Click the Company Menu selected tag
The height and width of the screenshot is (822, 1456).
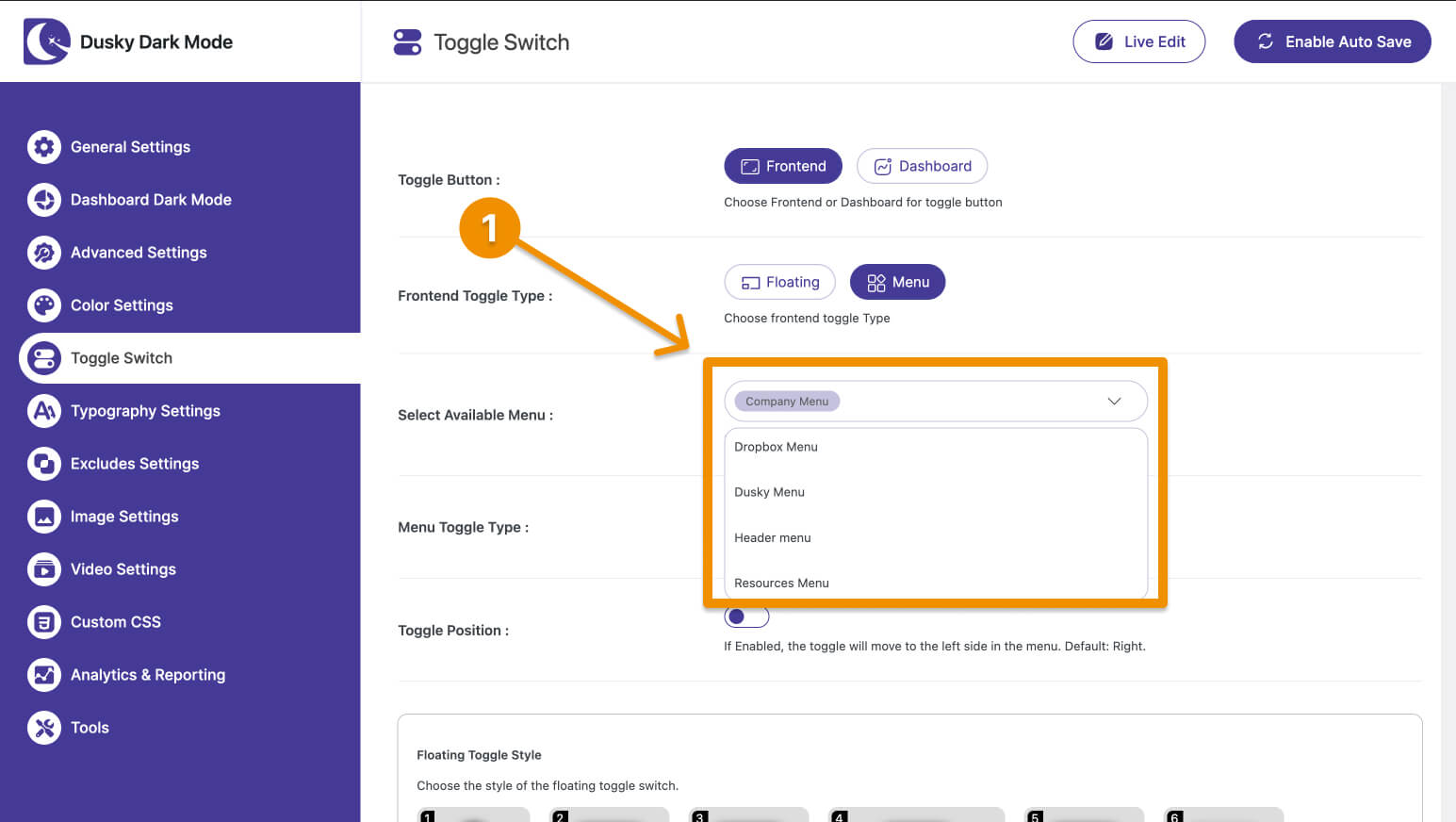(x=787, y=402)
